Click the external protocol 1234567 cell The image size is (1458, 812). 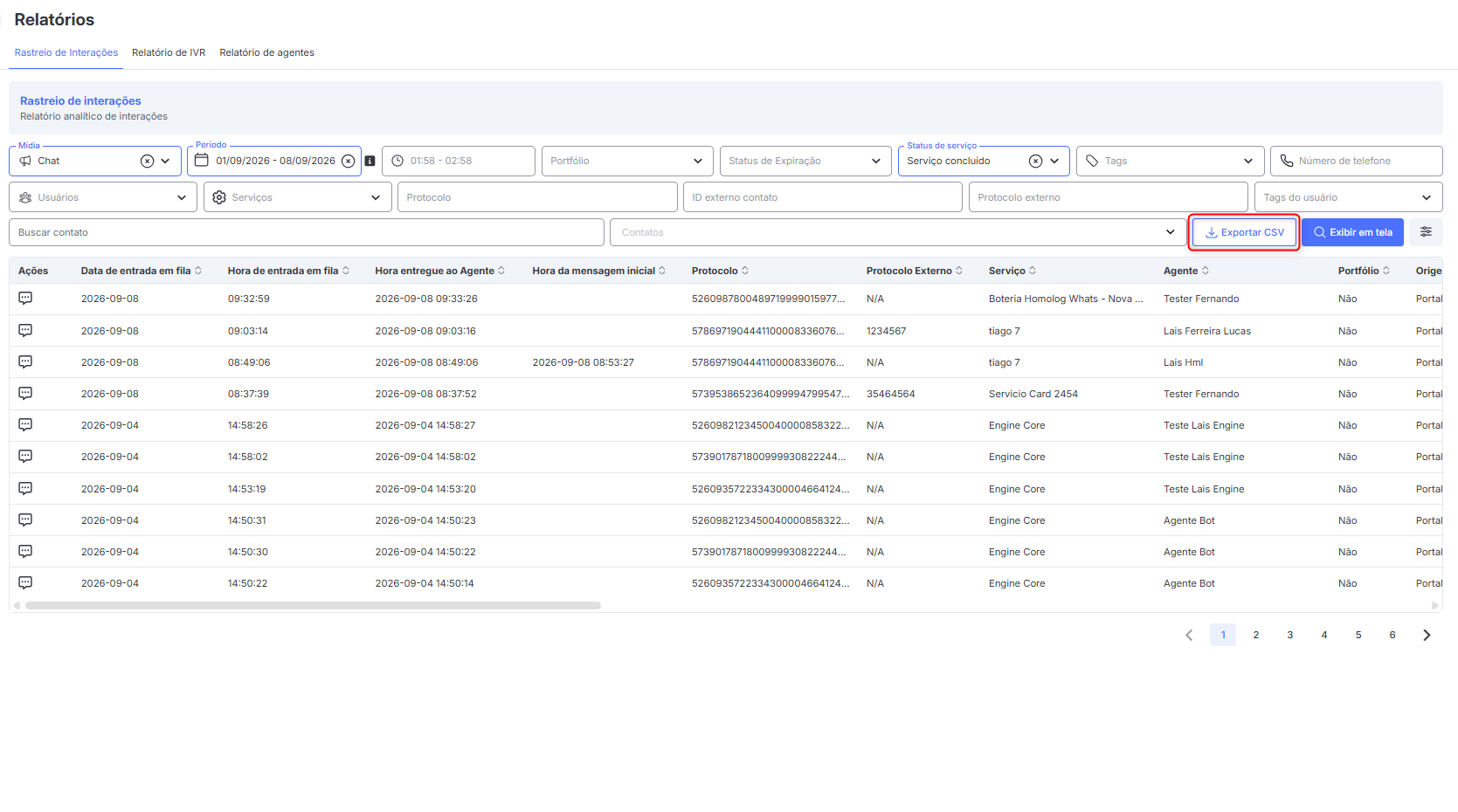[886, 331]
